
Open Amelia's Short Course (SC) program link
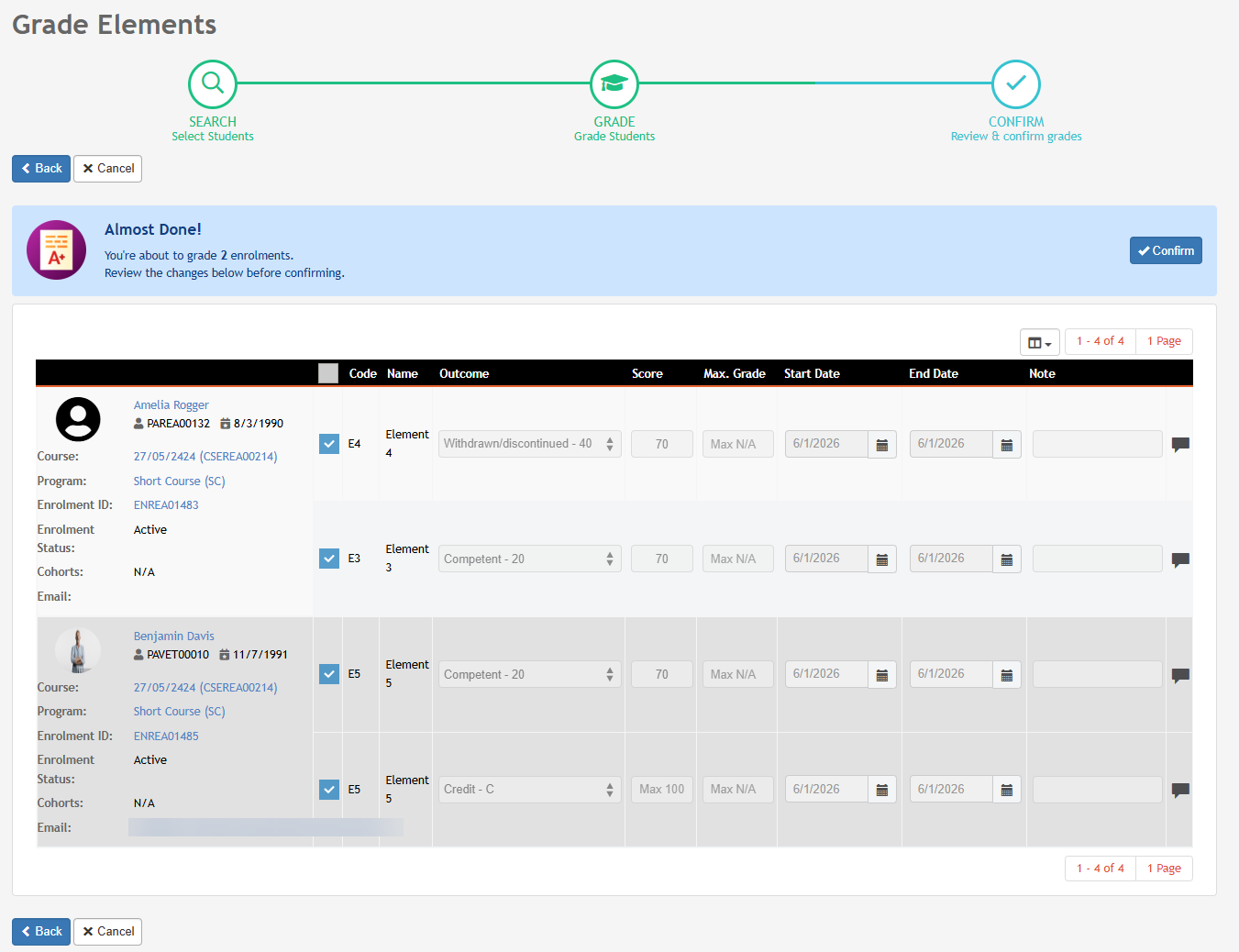pos(180,482)
